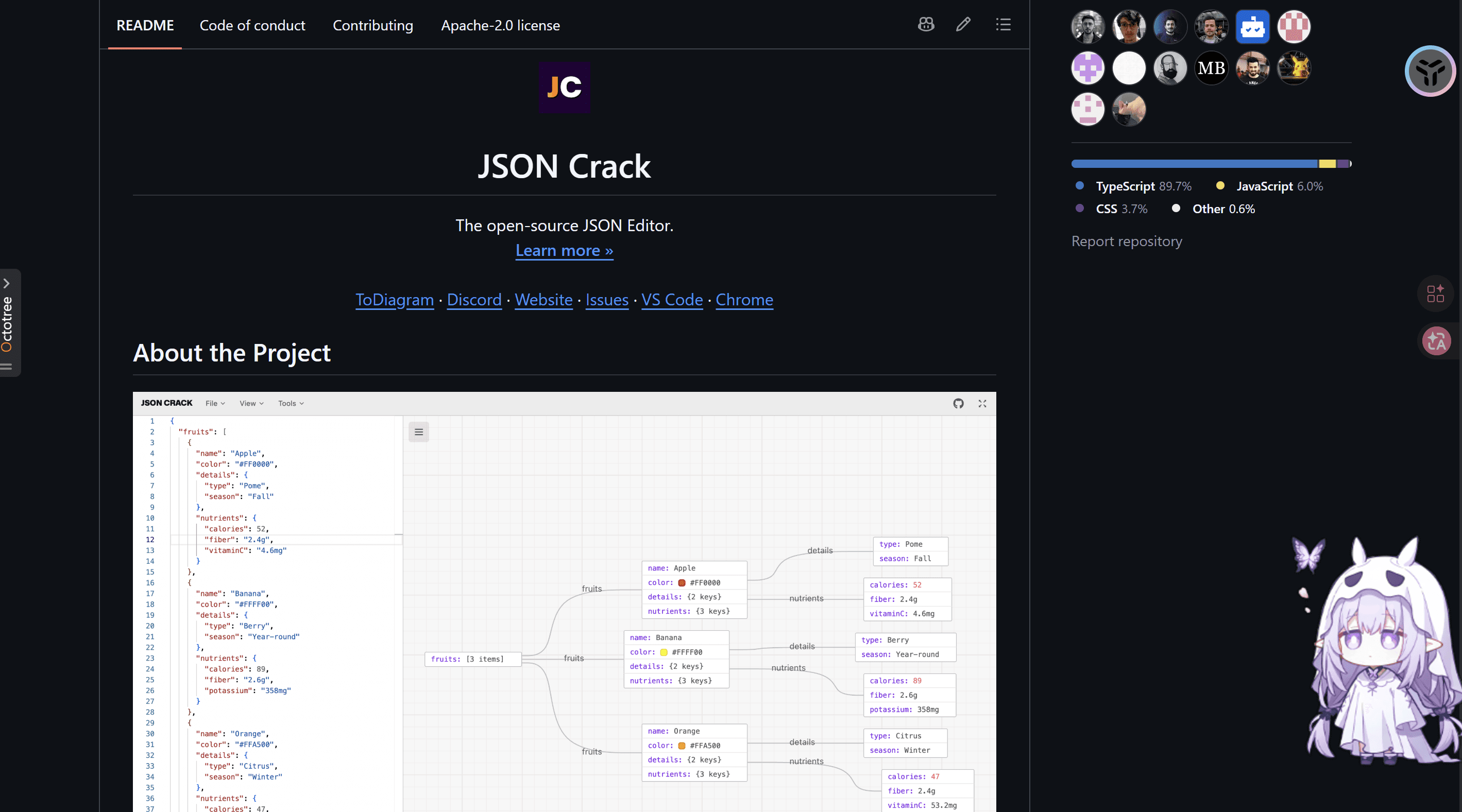
Task: Open the Code of conduct tab
Action: [x=252, y=26]
